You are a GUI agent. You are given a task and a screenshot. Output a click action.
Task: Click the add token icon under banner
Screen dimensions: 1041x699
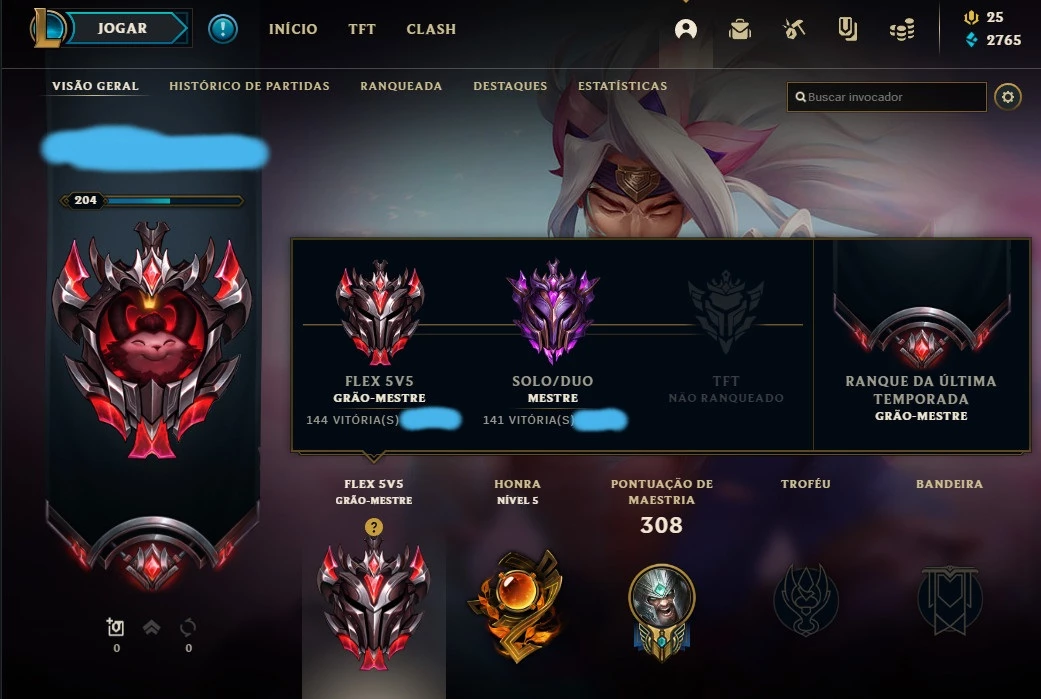pos(116,627)
